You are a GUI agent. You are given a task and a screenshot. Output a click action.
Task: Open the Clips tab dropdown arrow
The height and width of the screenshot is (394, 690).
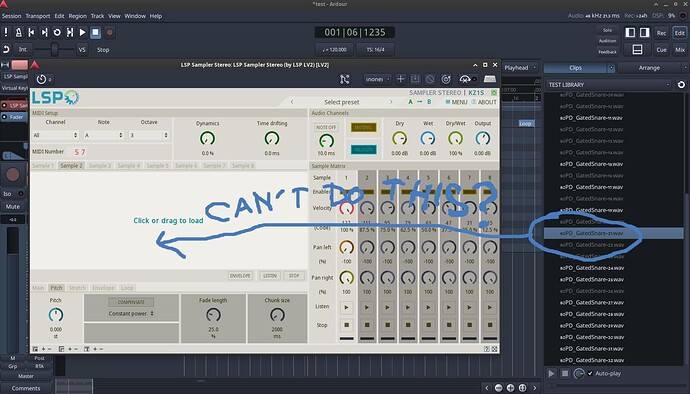[611, 68]
